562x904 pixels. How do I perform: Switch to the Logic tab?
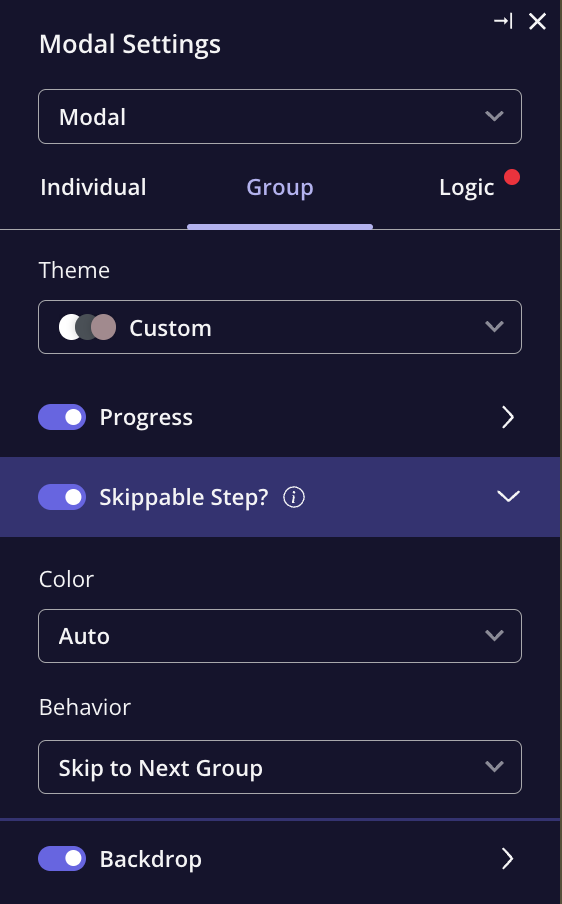pos(466,187)
